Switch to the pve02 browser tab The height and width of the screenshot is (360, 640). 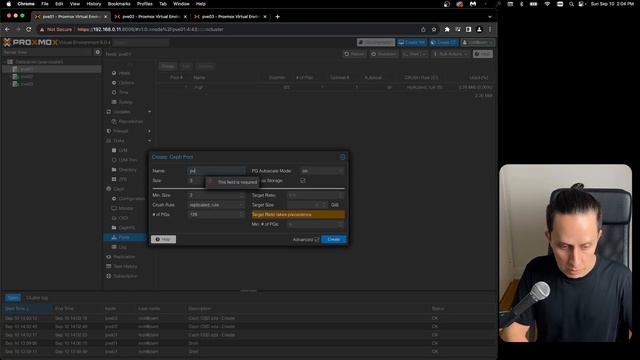click(x=151, y=17)
